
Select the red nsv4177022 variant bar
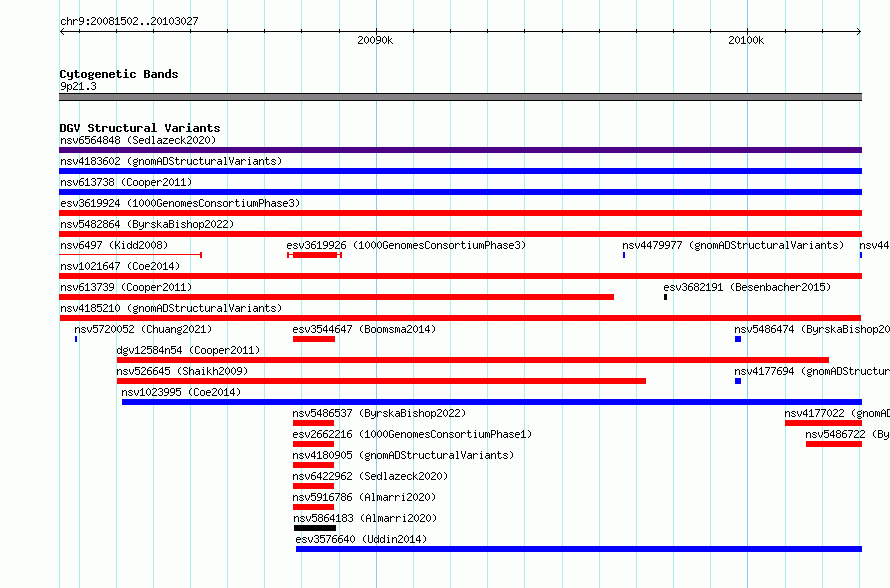(824, 423)
